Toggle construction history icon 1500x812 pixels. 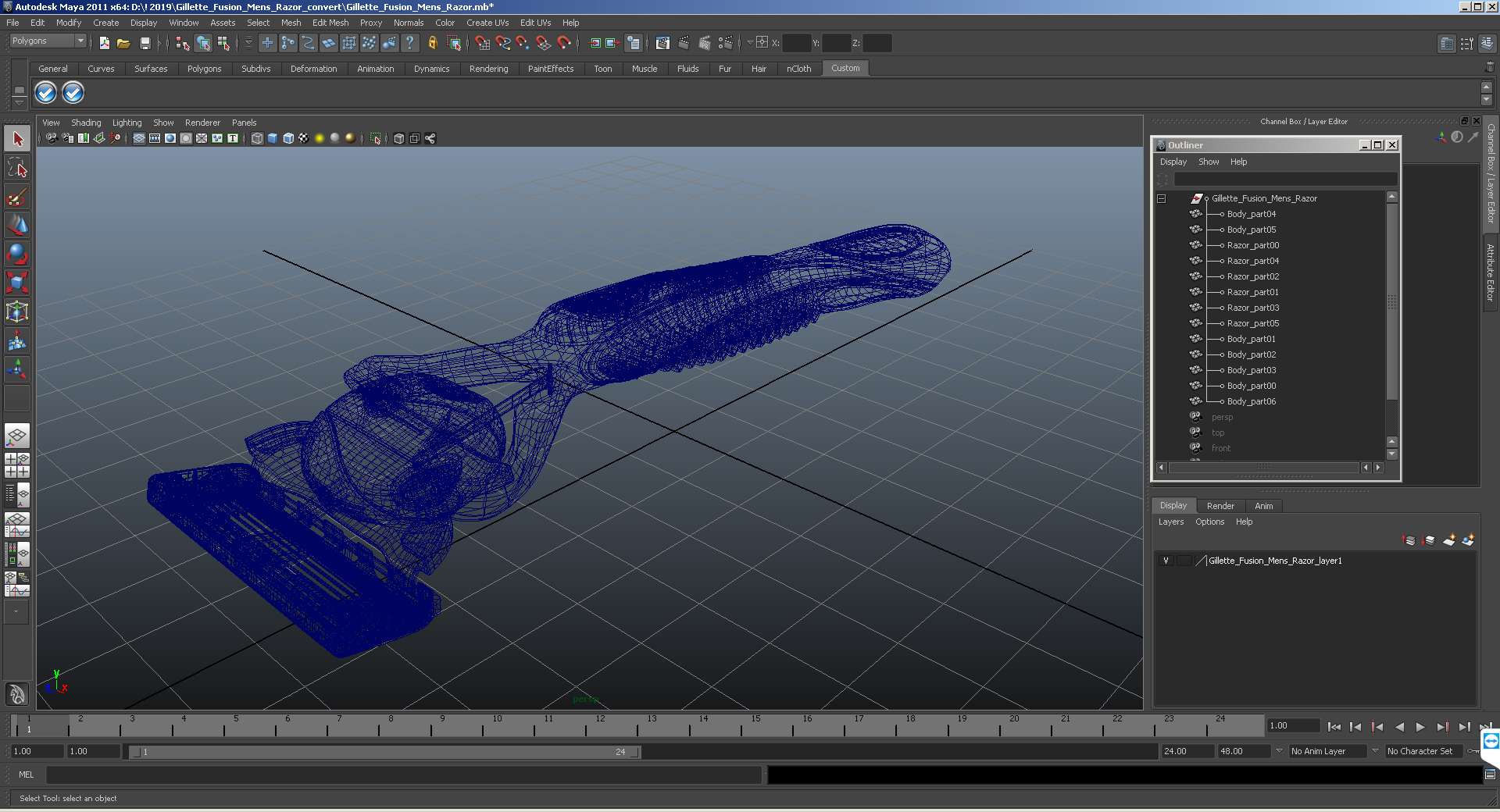click(634, 43)
